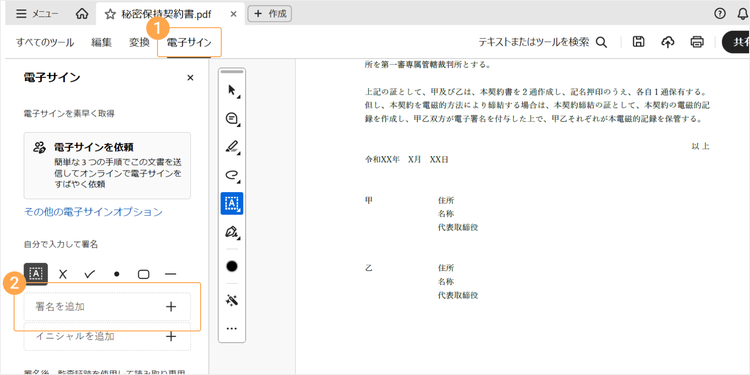Screen dimensions: 750x375
Task: Select the freehand loop draw tool
Action: 232,175
